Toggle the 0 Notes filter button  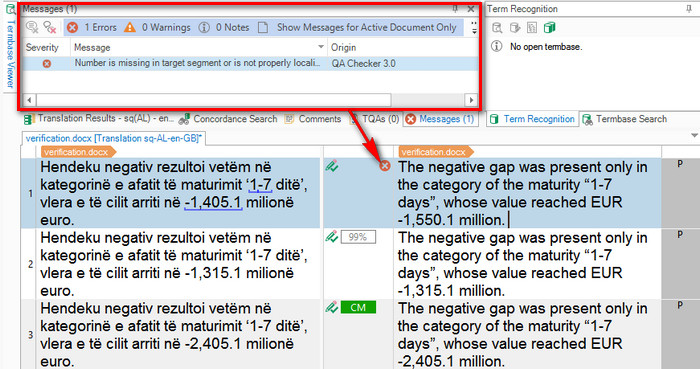coord(224,28)
